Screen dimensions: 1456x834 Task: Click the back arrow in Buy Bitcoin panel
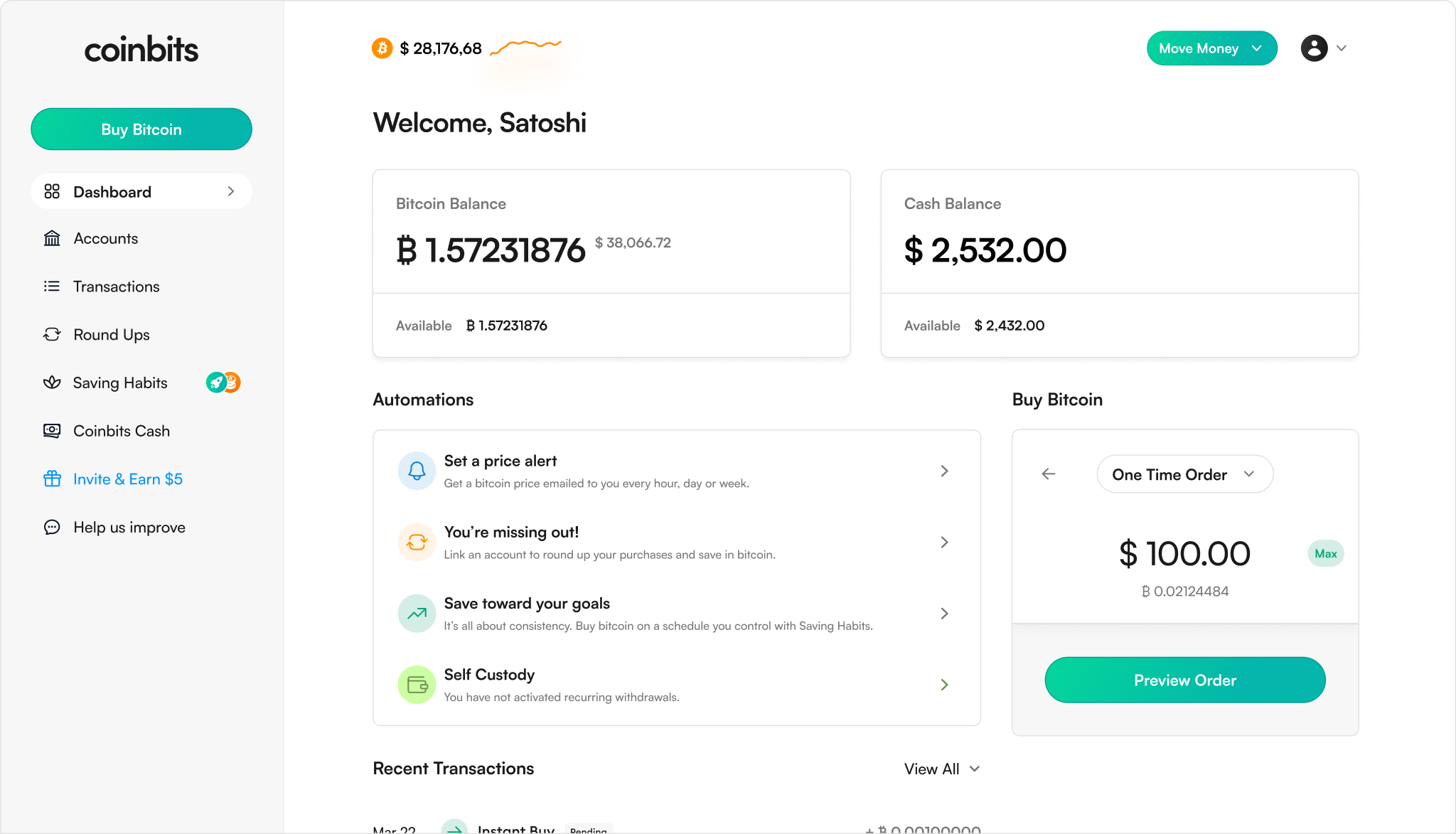1048,474
